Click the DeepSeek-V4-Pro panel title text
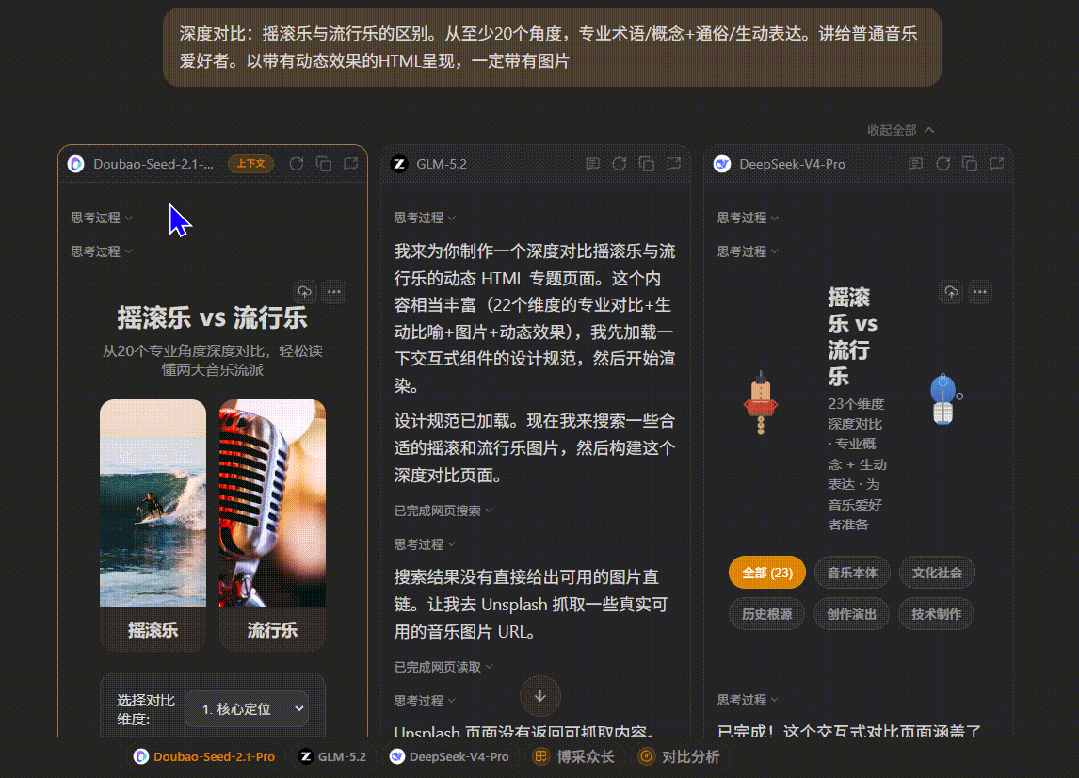This screenshot has width=1079, height=778. [x=792, y=164]
